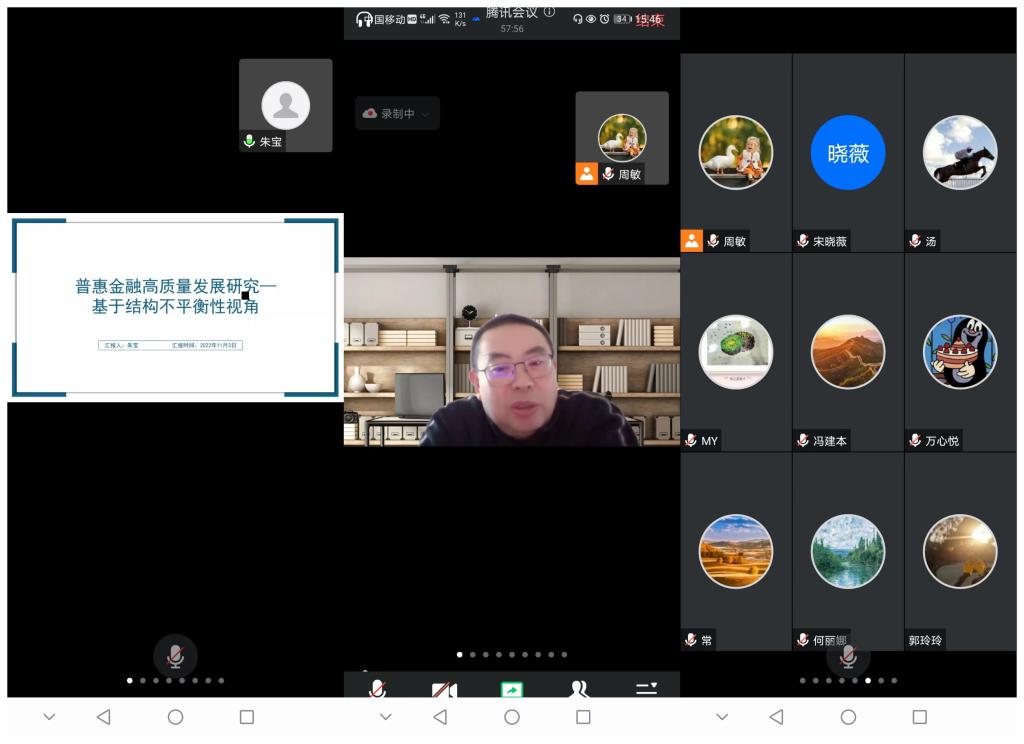1024x744 pixels.
Task: Collapse navigation bar chevron in left panel
Action: (49, 717)
